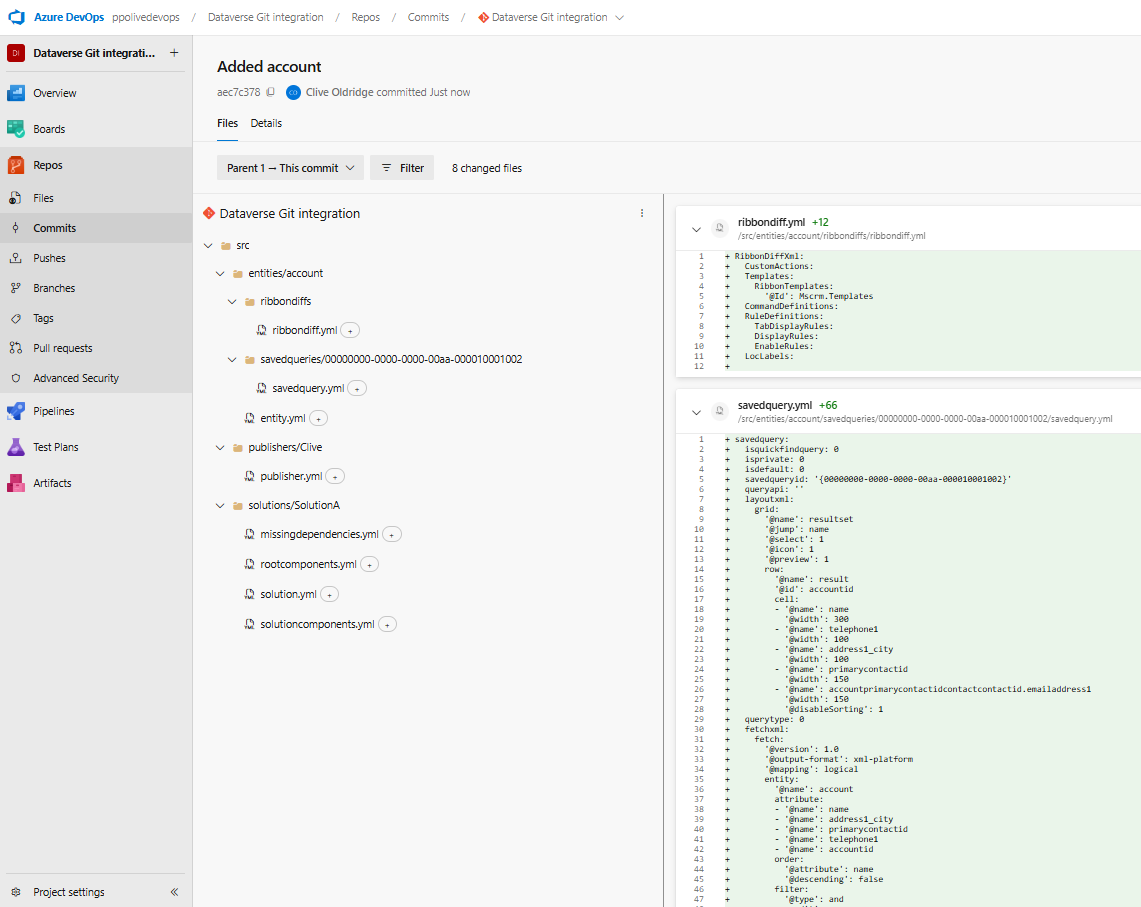Screen dimensions: 1141x907
Task: Select missingdependencies.yml in the file tree
Action: (319, 534)
